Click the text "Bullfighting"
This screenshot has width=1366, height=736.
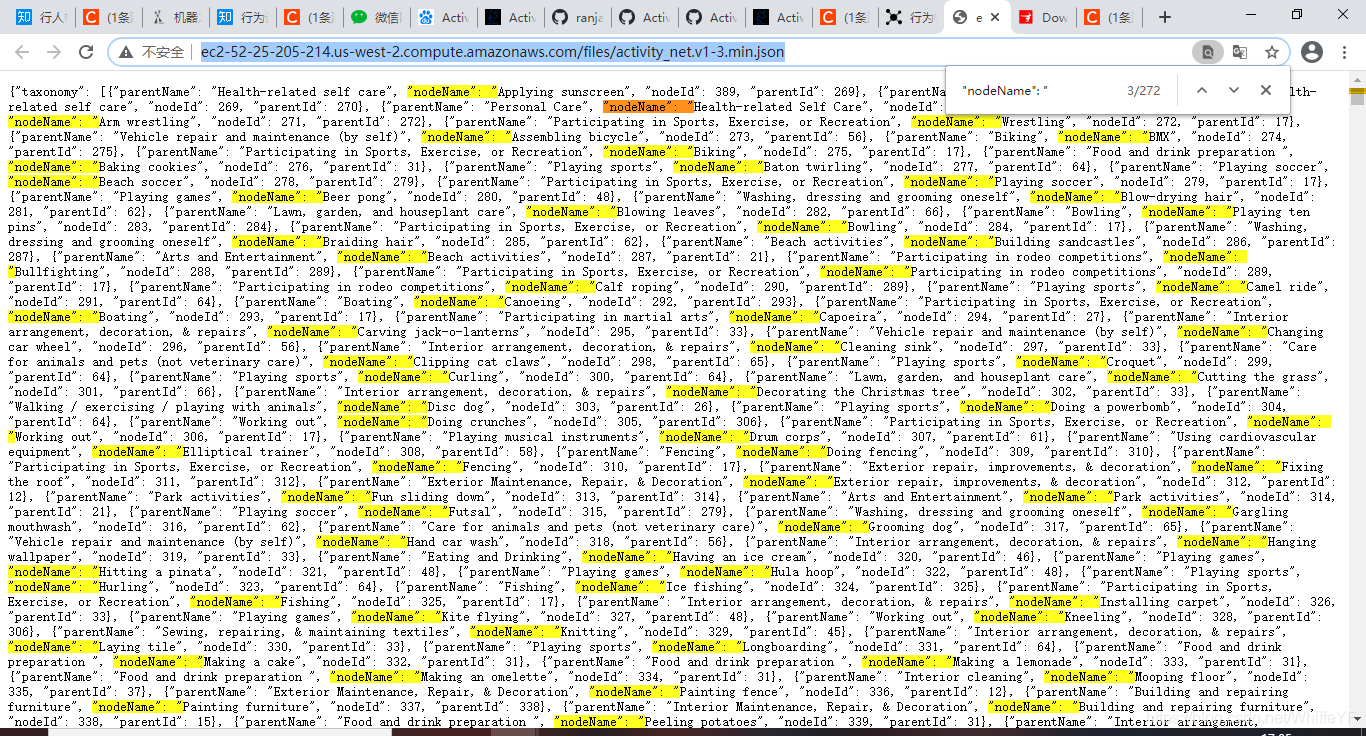click(x=56, y=272)
